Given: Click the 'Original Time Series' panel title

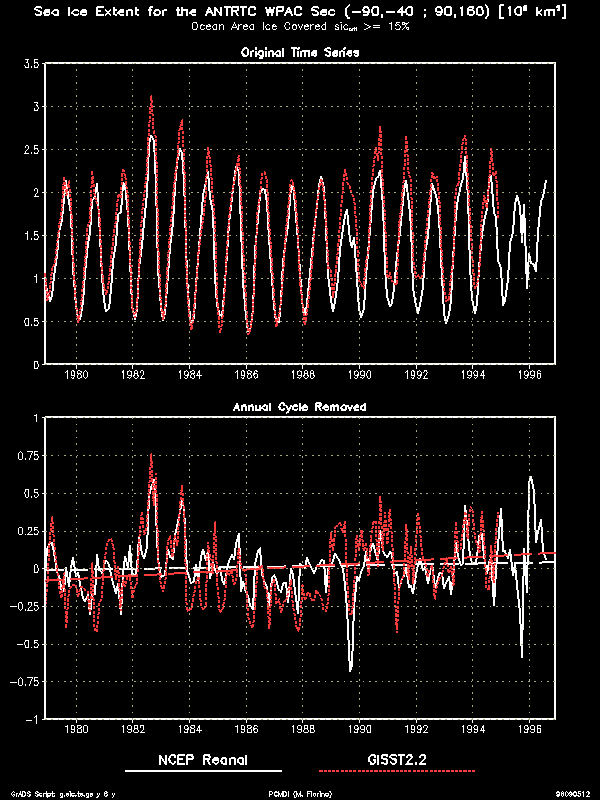Looking at the screenshot, I should coord(301,51).
